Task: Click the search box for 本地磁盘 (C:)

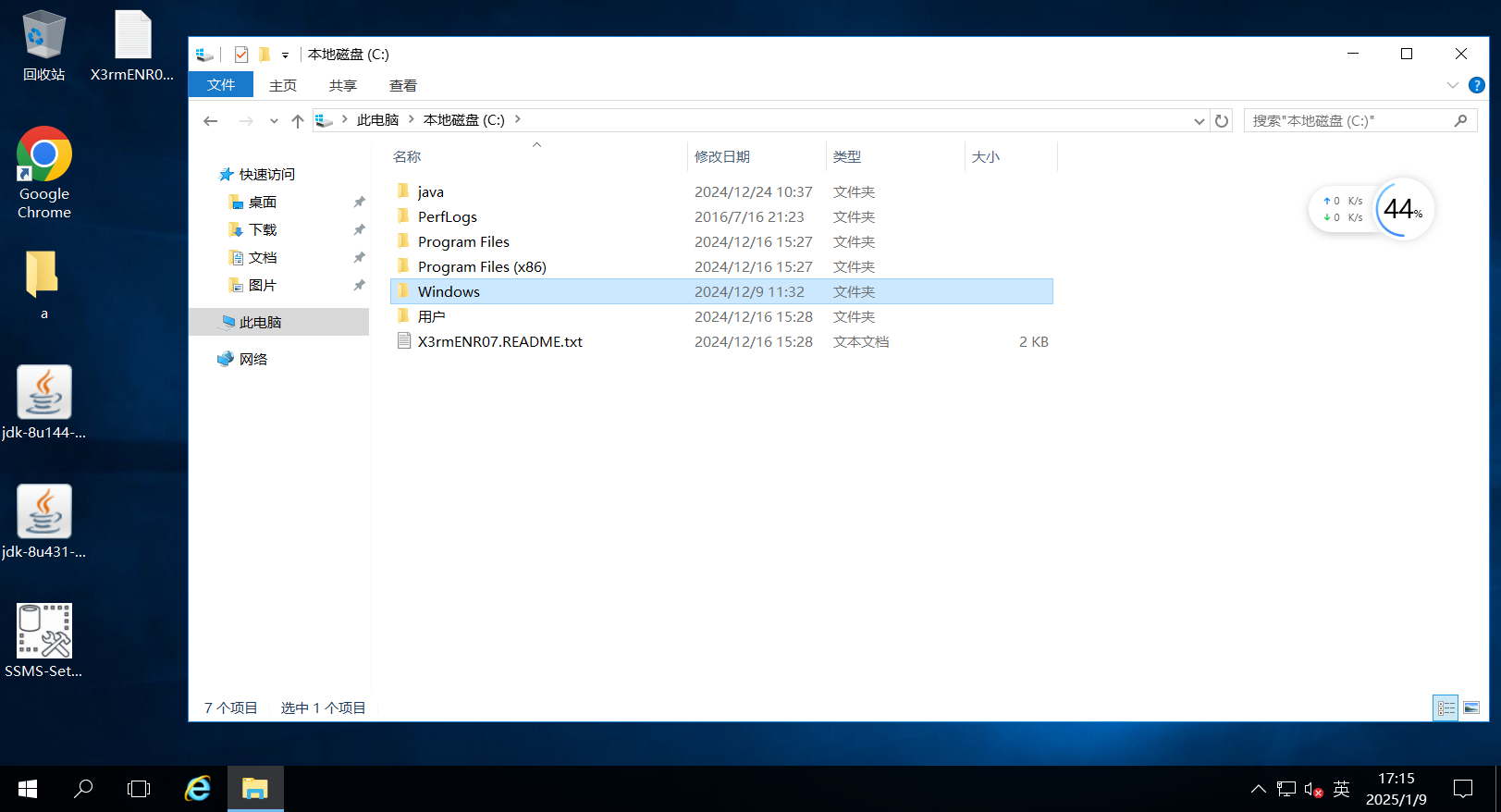Action: tap(1360, 121)
